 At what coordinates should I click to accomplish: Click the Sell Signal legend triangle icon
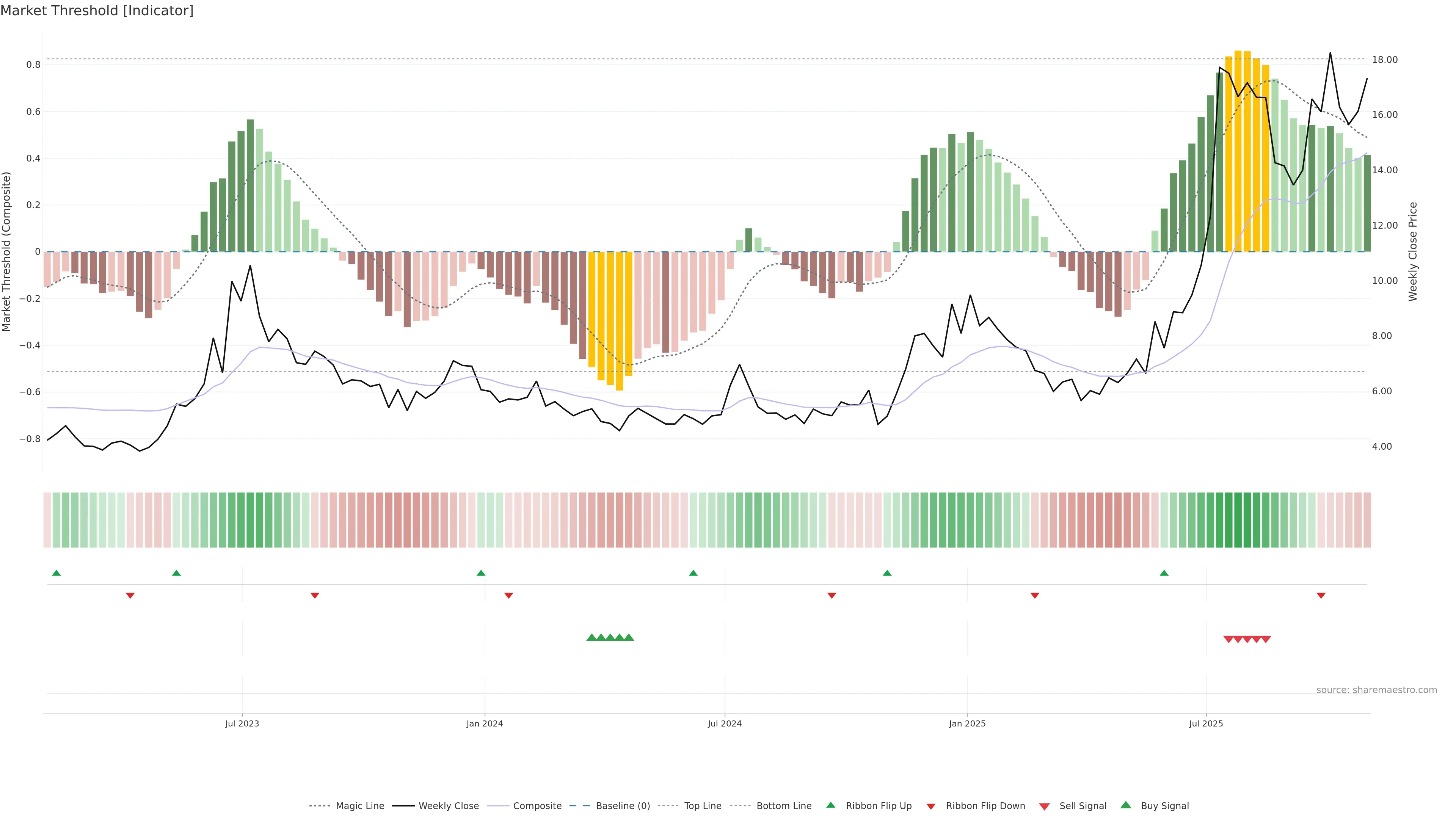1045,806
